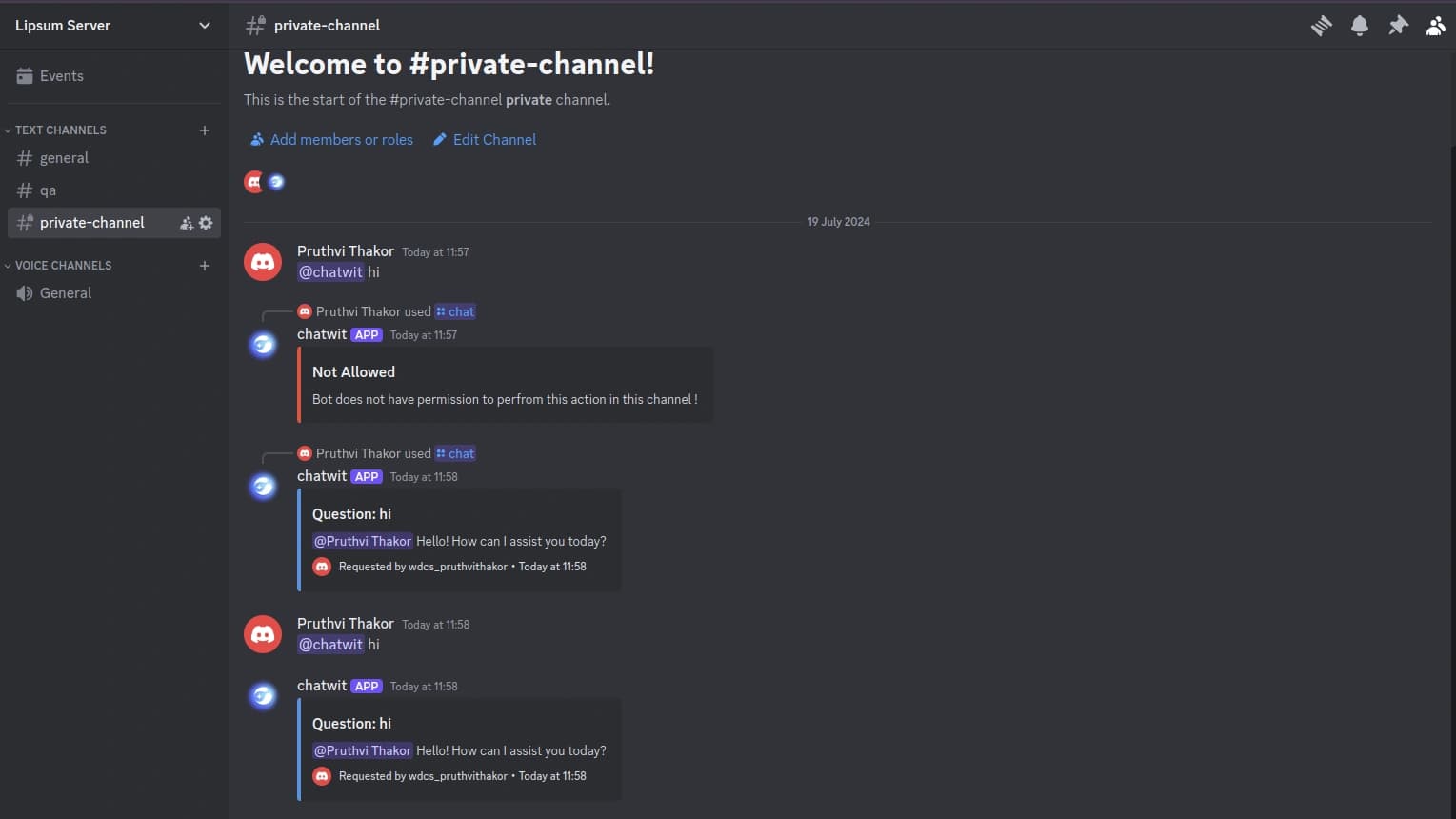Open chatwit's avatar on the Not Allowed message
Viewport: 1456px width, 819px height.
[x=263, y=345]
